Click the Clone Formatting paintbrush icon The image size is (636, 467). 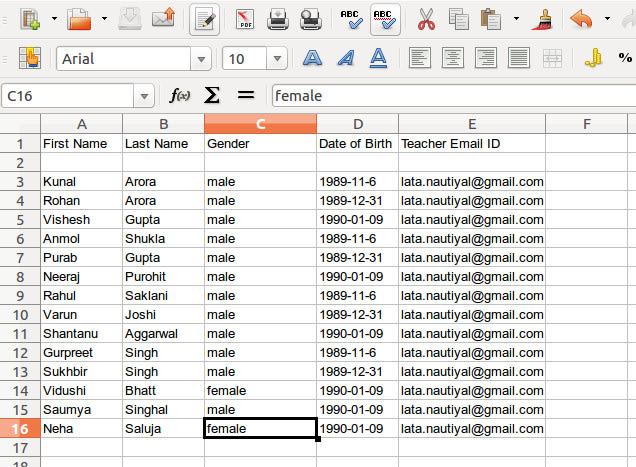pos(544,19)
